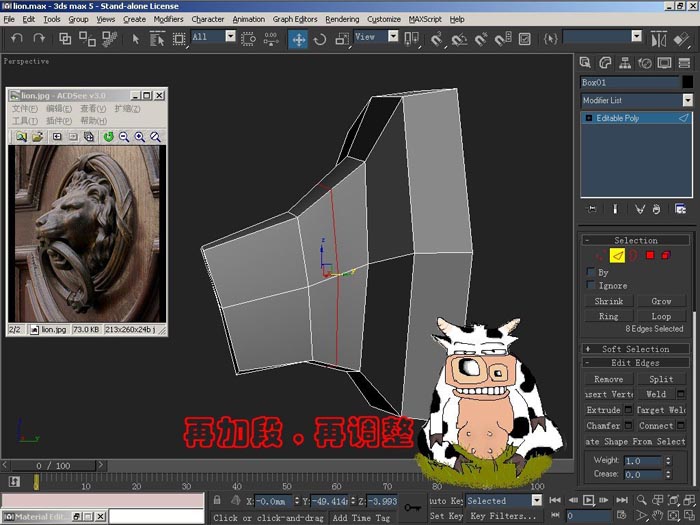The image size is (700, 525).
Task: Toggle the Ignore Backfacing checkbox
Action: pyautogui.click(x=591, y=285)
